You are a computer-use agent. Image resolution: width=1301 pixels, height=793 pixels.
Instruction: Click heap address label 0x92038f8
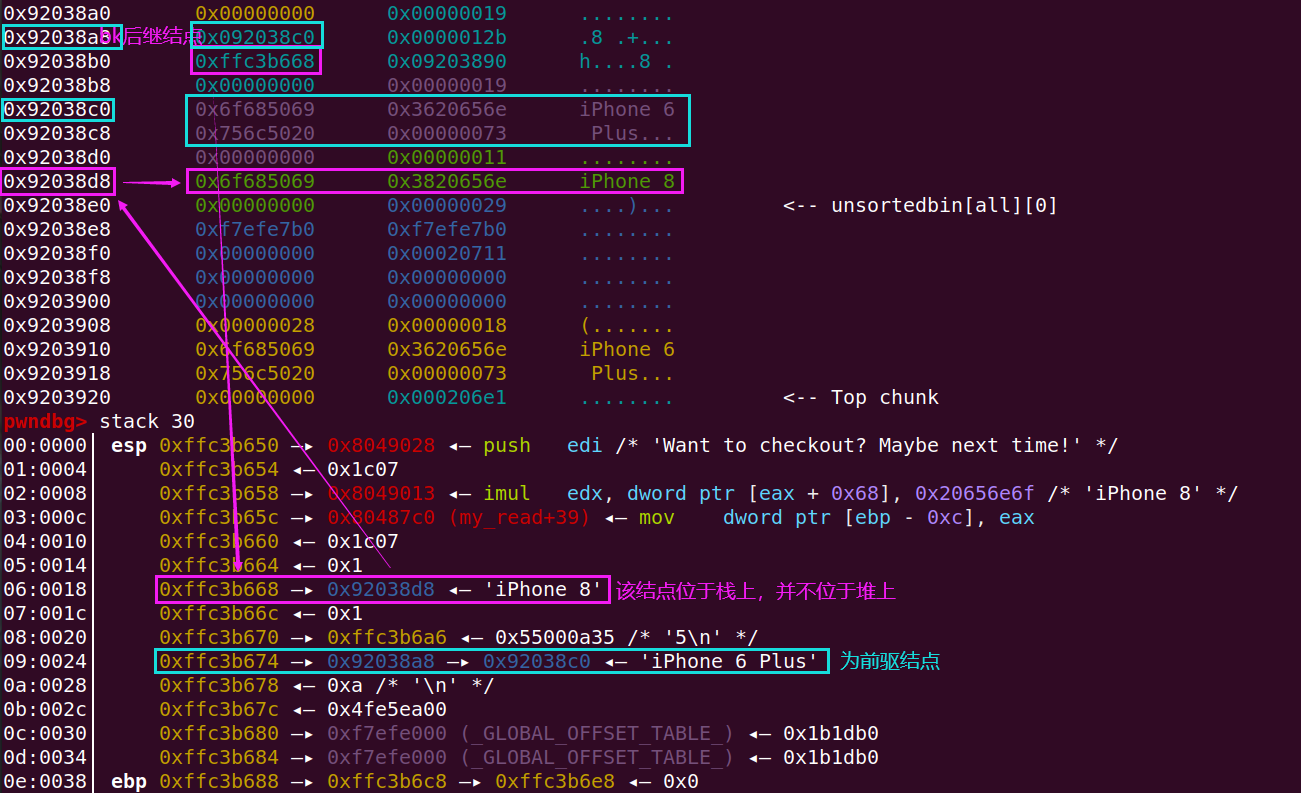point(57,278)
